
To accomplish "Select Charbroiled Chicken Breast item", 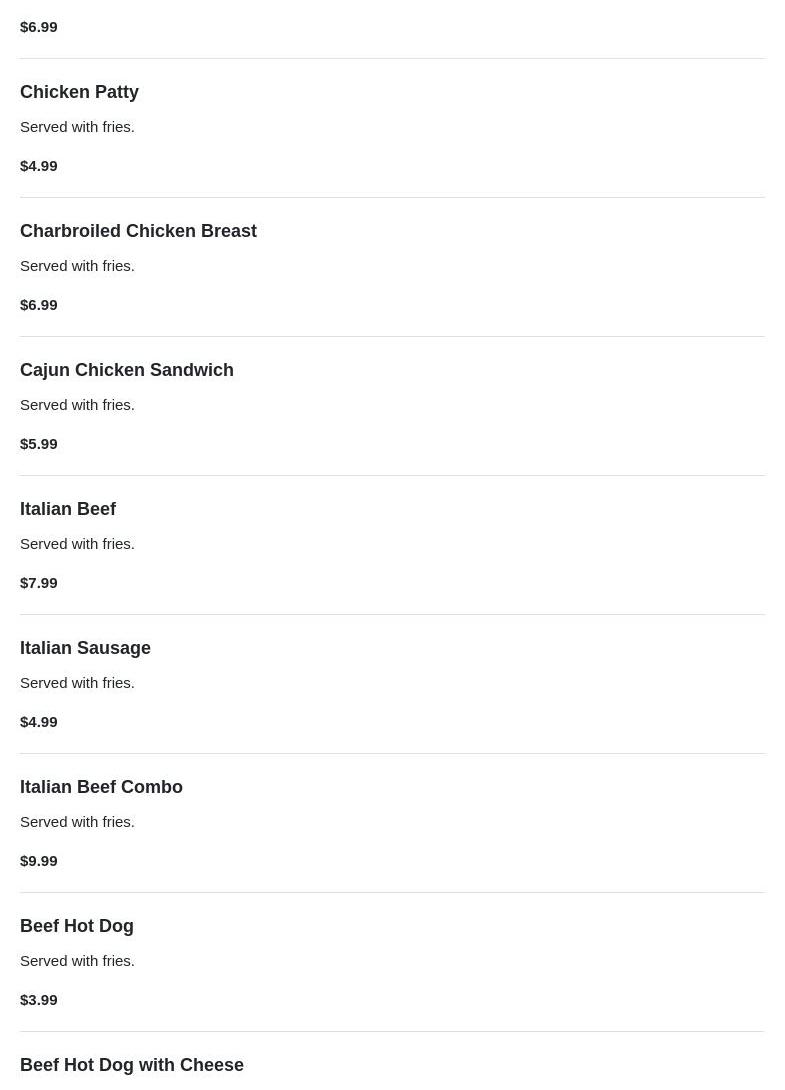I will (x=138, y=231).
